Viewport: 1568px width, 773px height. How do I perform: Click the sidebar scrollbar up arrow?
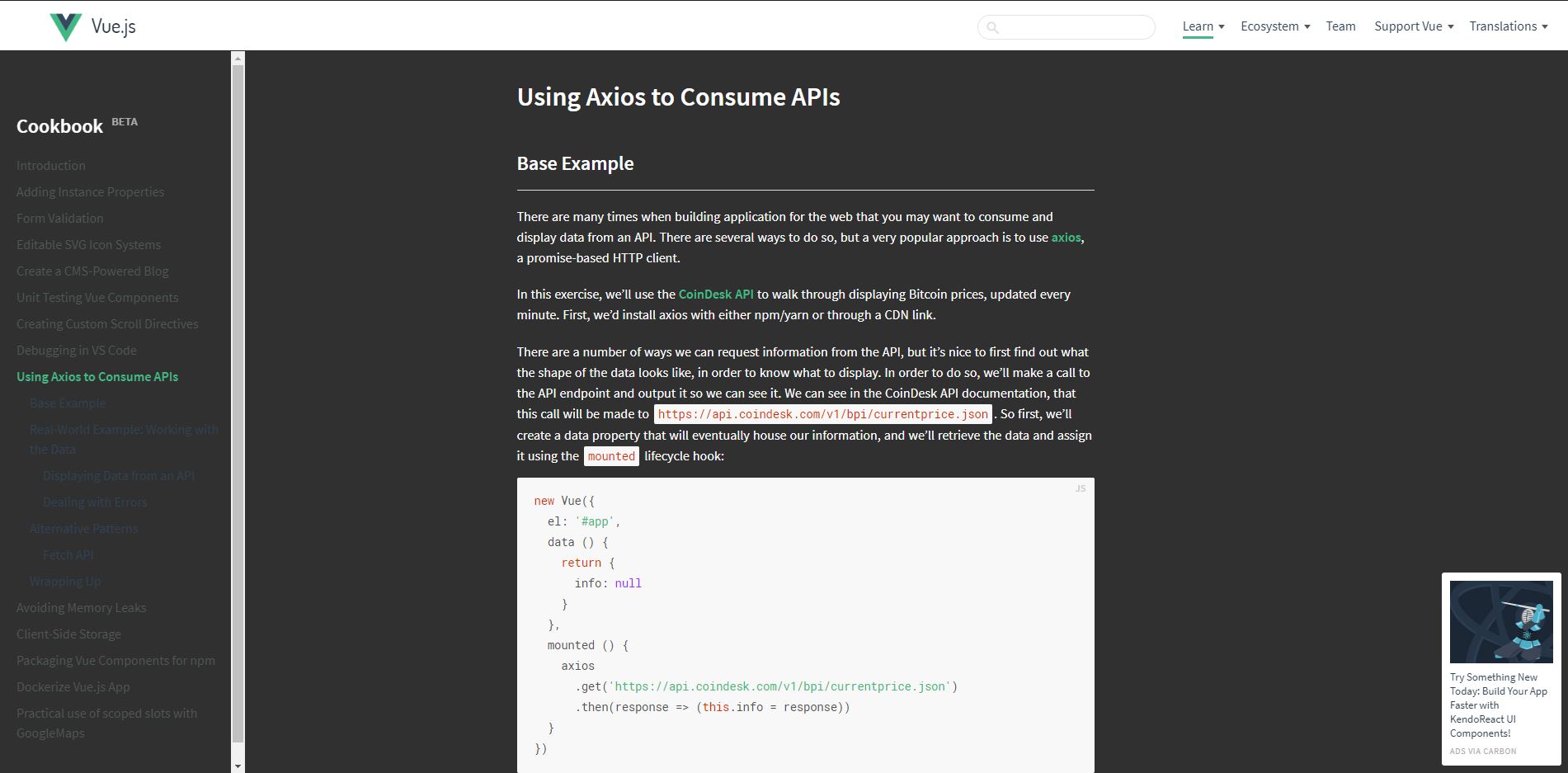(x=238, y=58)
